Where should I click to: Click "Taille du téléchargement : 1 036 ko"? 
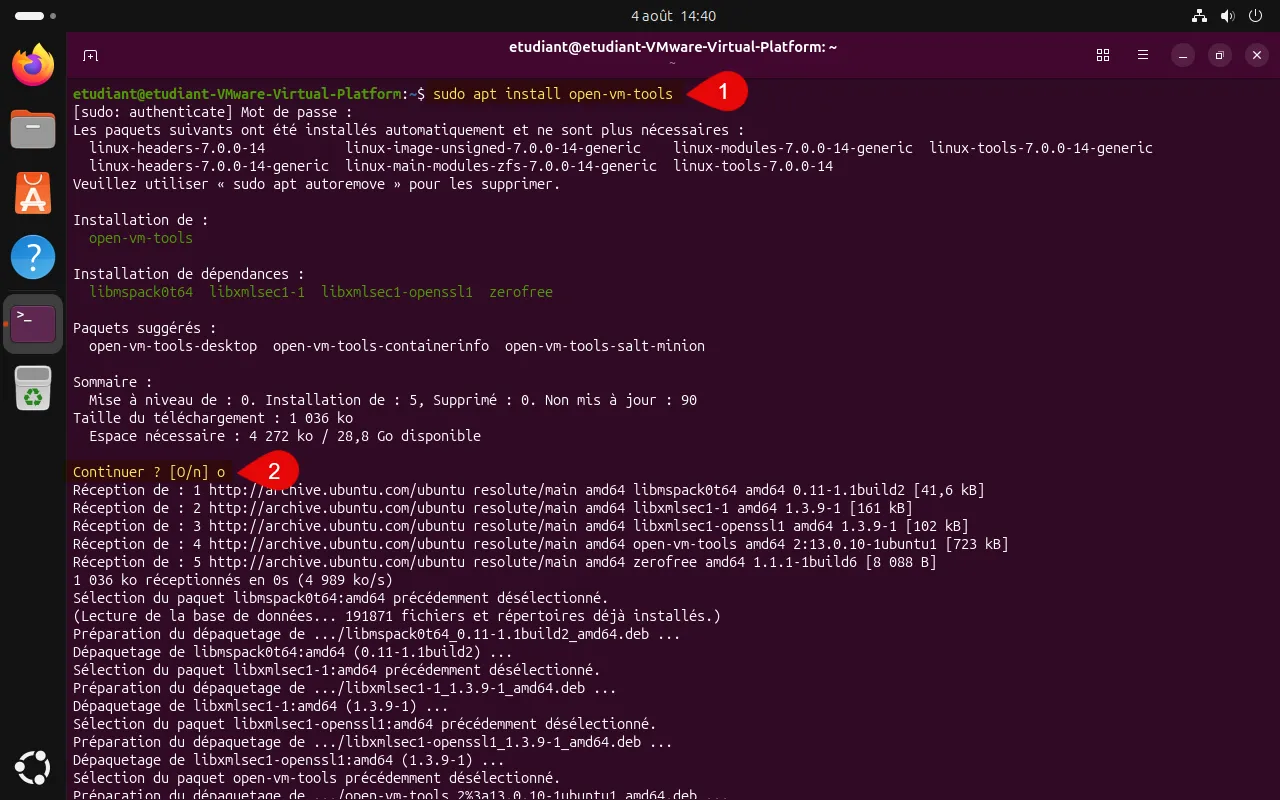(x=213, y=418)
